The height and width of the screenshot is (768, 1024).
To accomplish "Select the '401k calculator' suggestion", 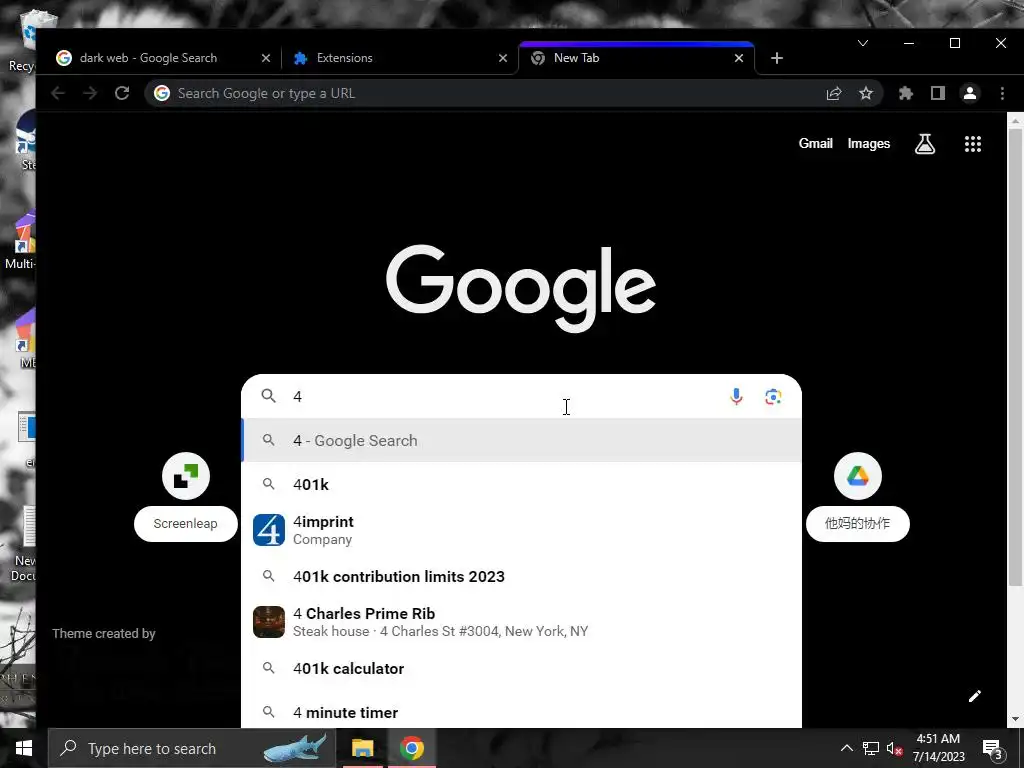I will pos(521,669).
